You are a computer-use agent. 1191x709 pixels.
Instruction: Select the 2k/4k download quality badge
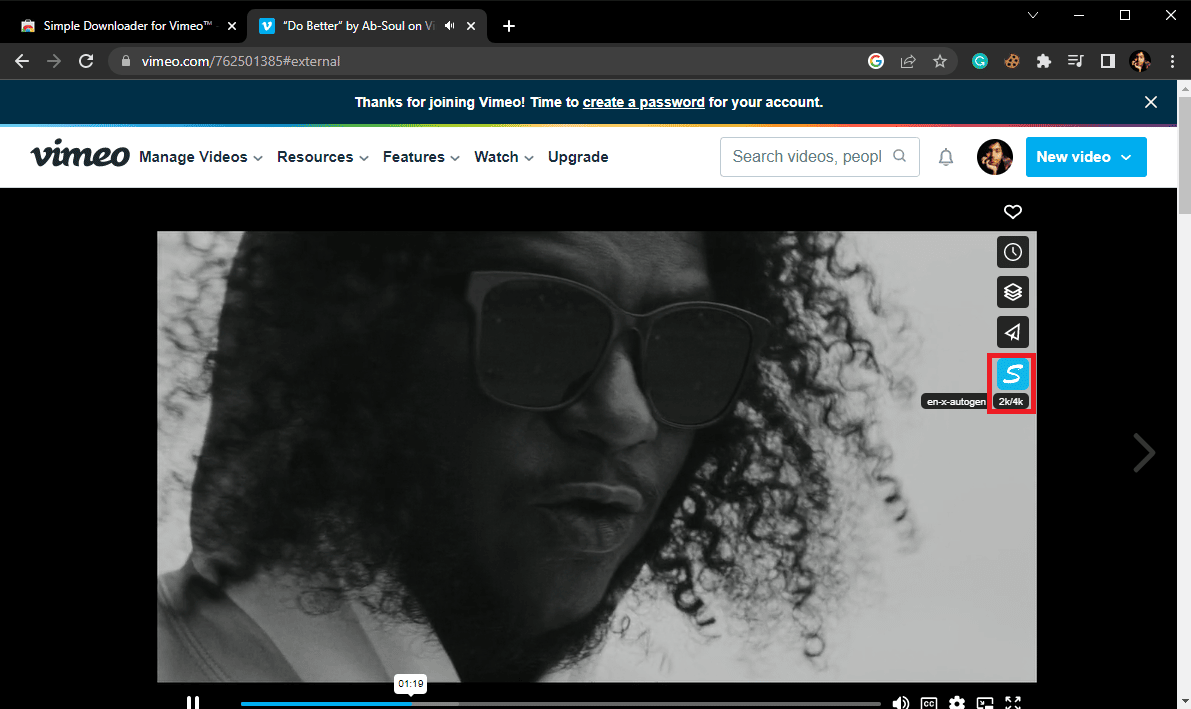pyautogui.click(x=1011, y=401)
